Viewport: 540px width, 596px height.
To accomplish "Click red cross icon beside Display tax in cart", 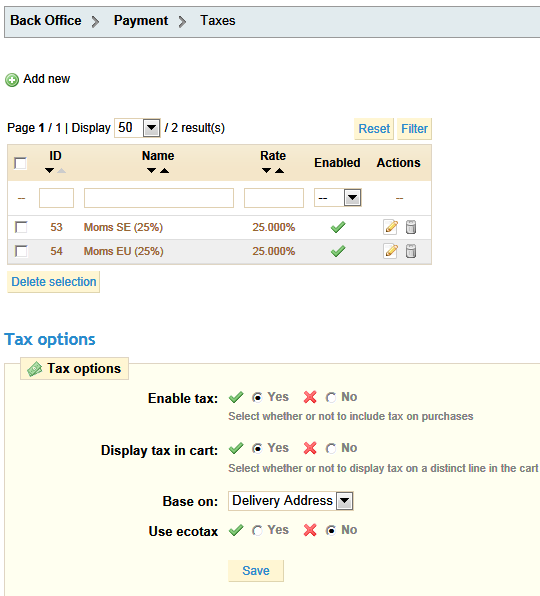I will click(x=310, y=449).
